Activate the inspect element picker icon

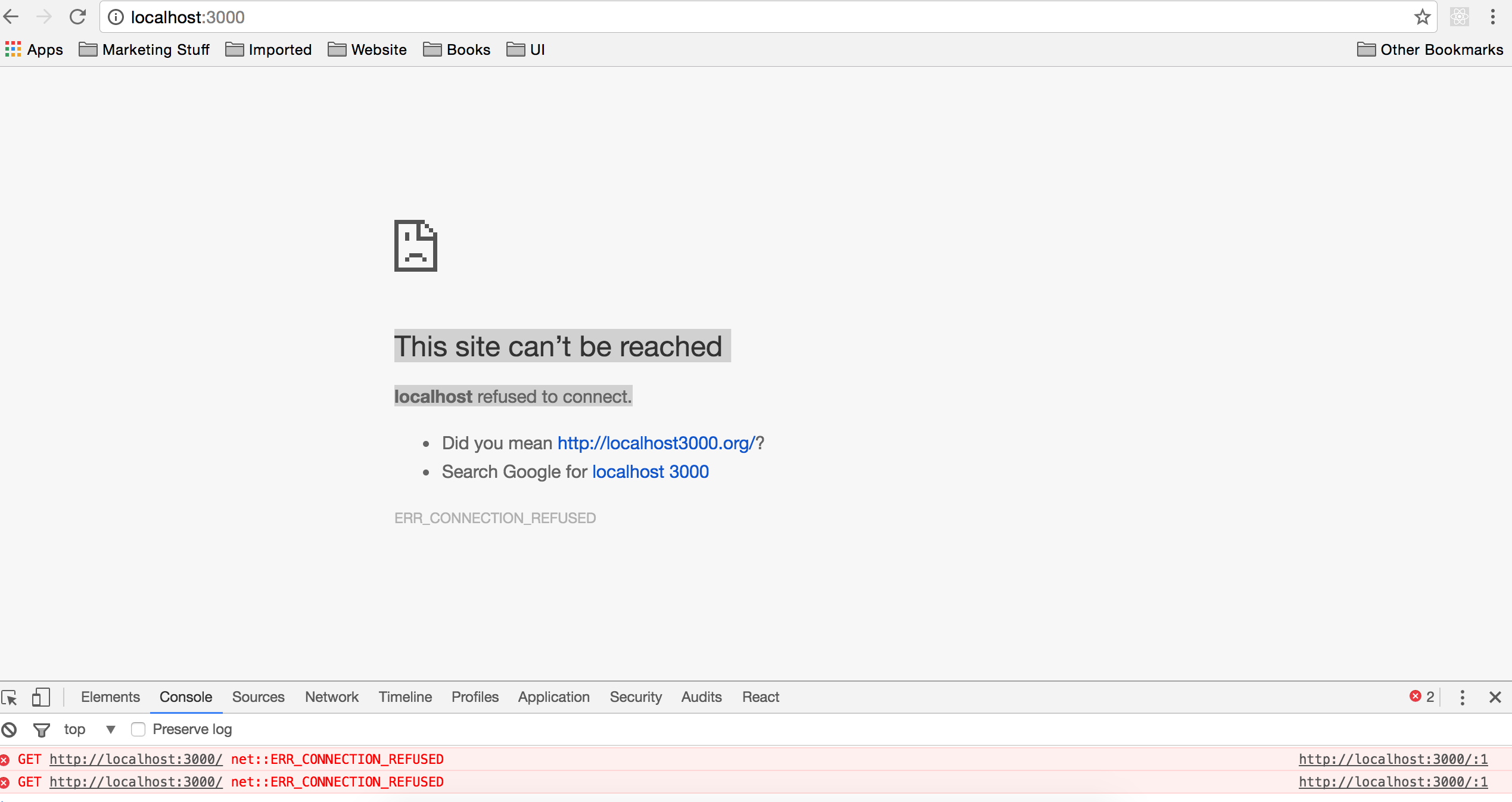coord(10,697)
